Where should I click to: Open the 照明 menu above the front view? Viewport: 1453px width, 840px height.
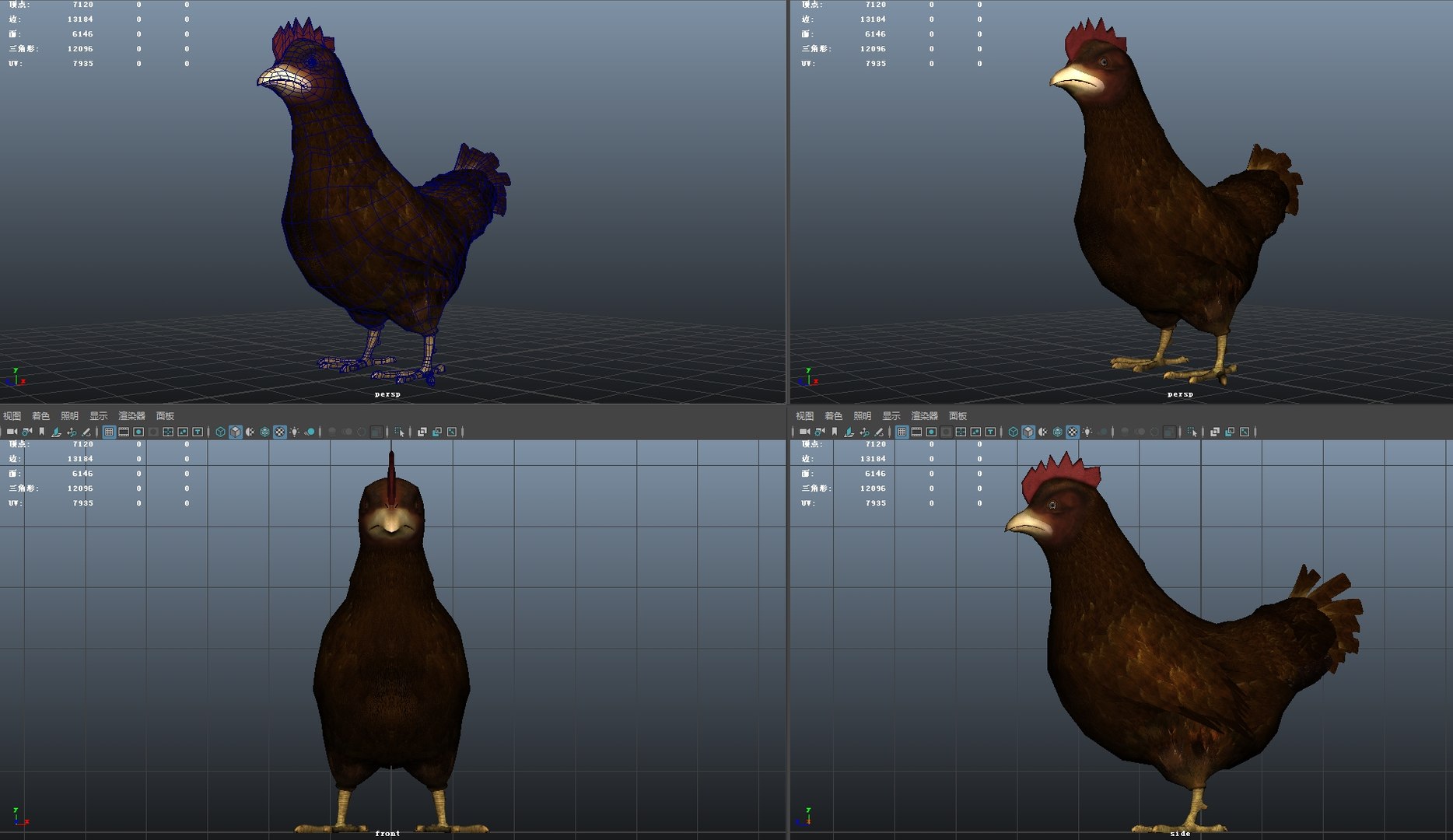pos(70,416)
